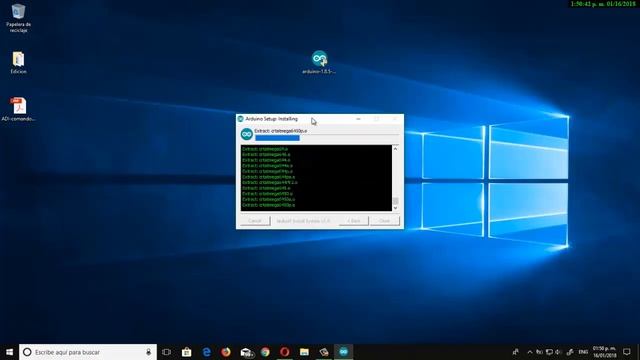Click the Extract status line above the progress bar
The height and width of the screenshot is (360, 640).
[281, 131]
